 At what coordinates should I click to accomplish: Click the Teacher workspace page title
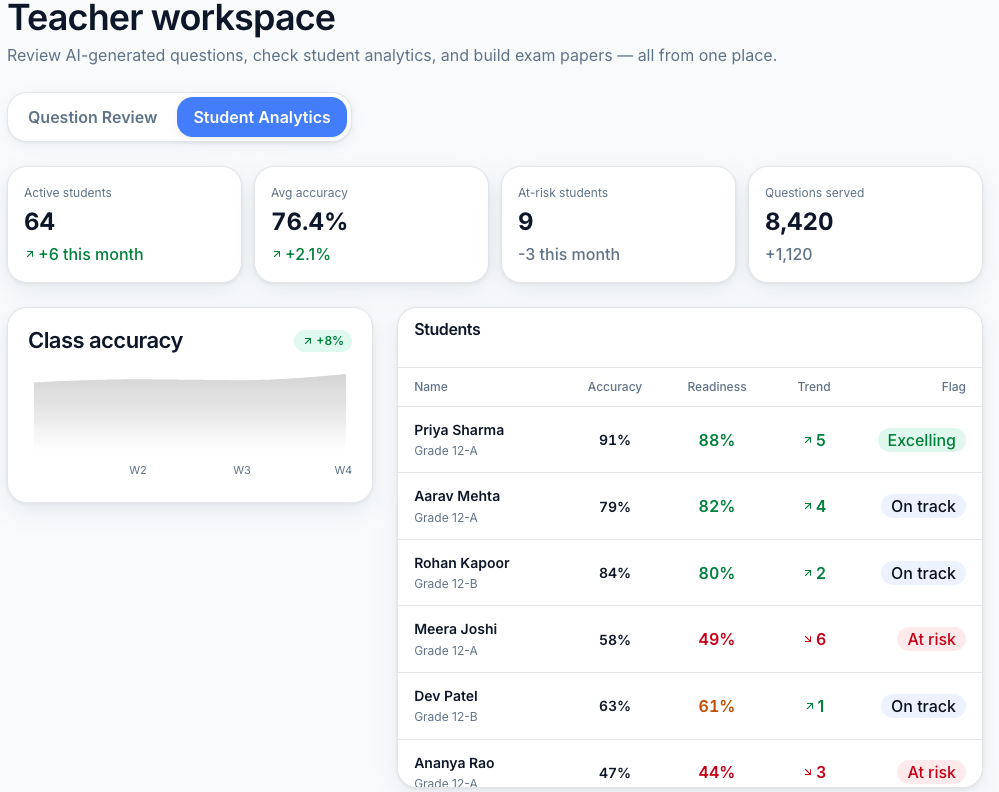[x=171, y=17]
